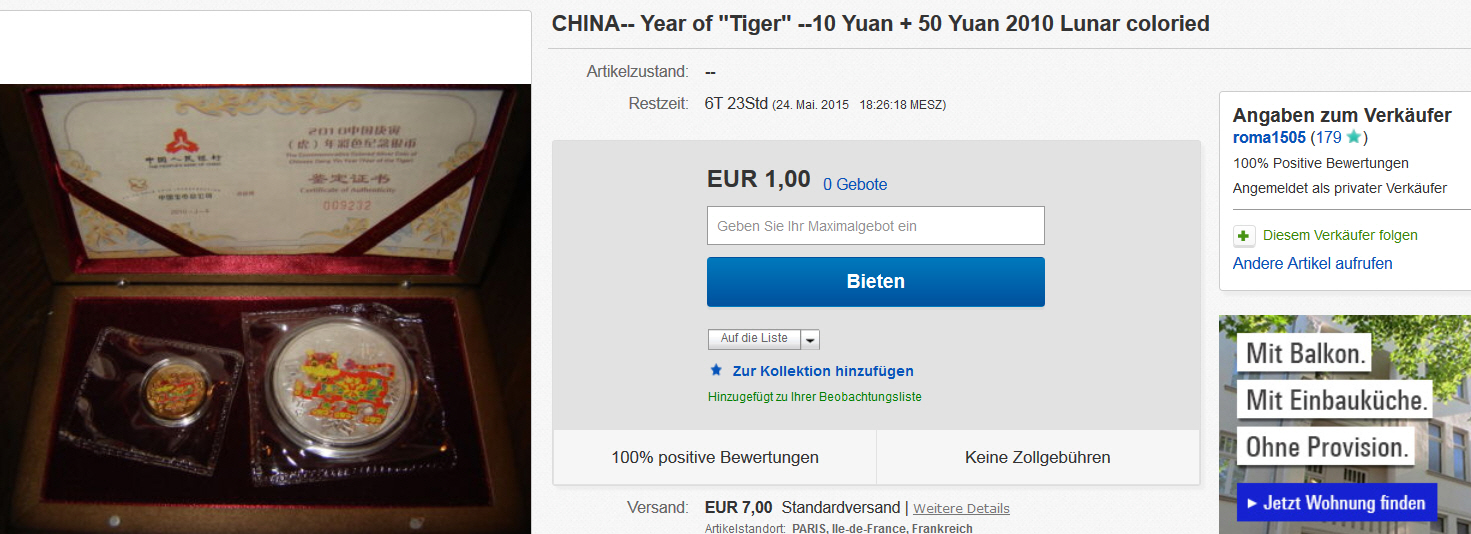Click seller feedback score 179

(x=1329, y=137)
